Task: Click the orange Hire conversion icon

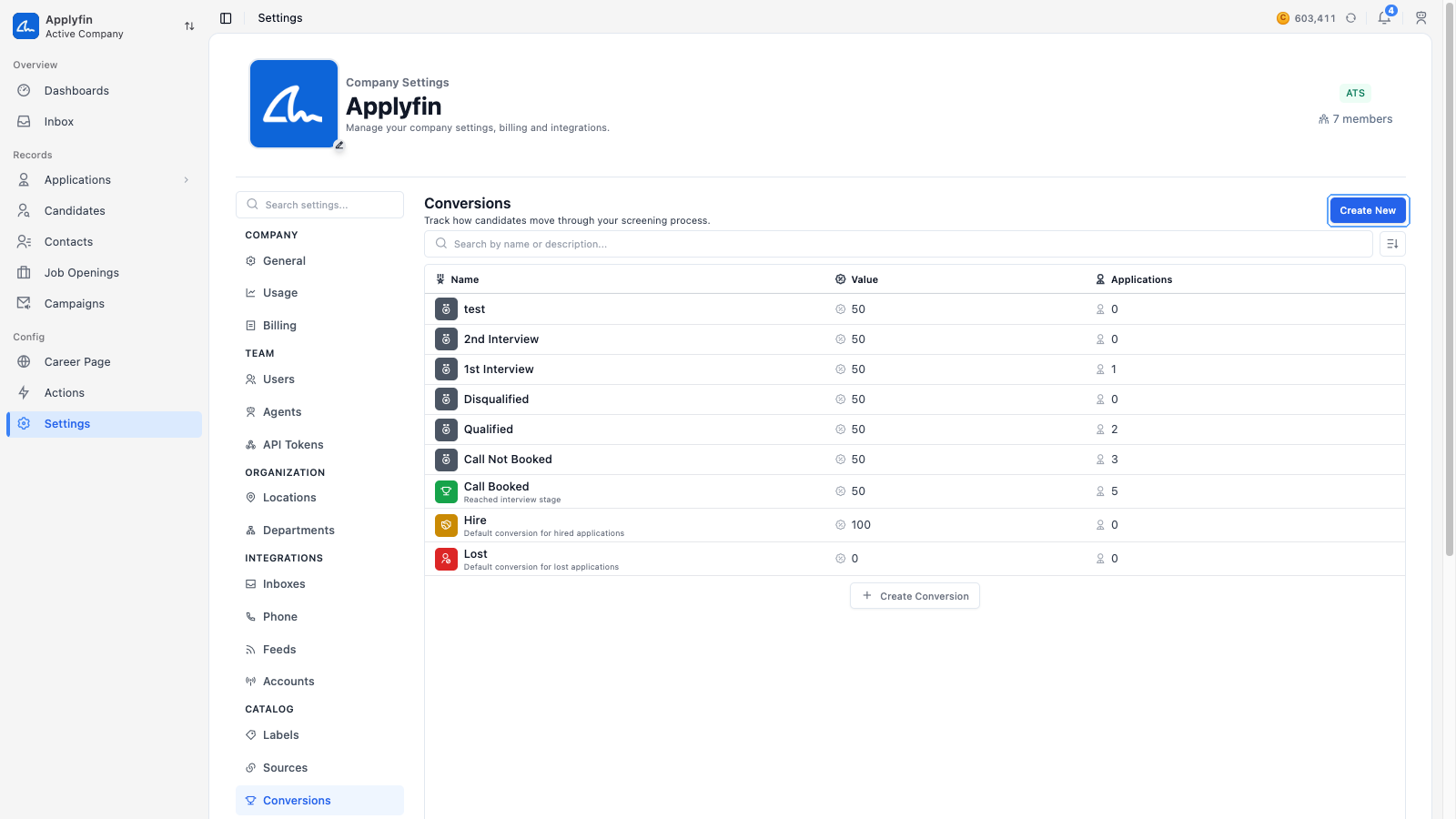Action: click(x=446, y=525)
